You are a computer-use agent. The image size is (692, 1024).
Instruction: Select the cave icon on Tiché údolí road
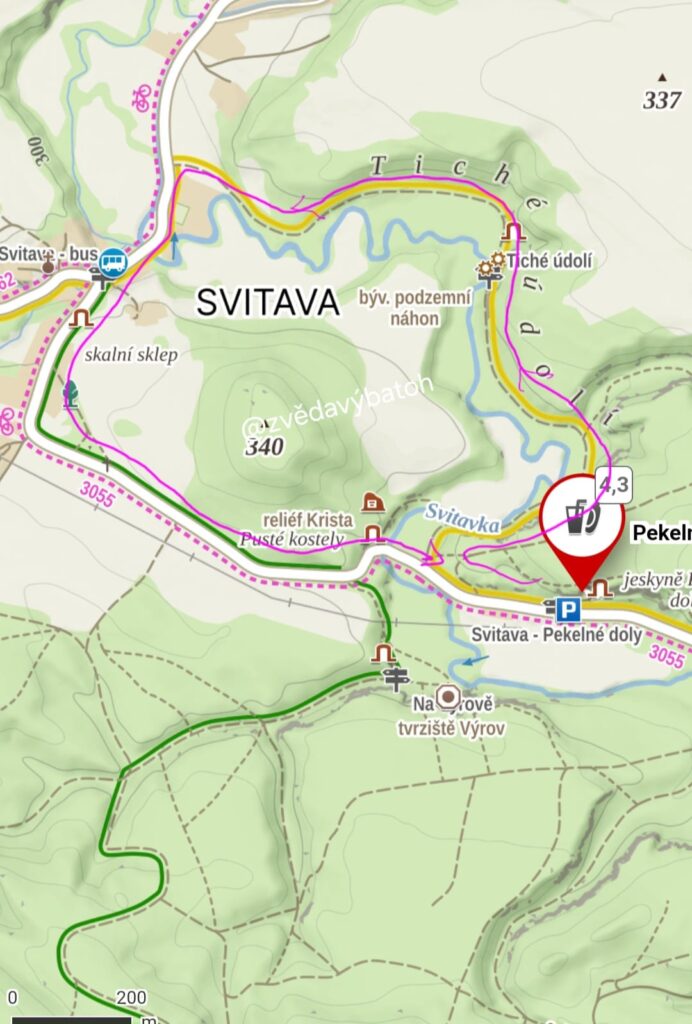(513, 231)
